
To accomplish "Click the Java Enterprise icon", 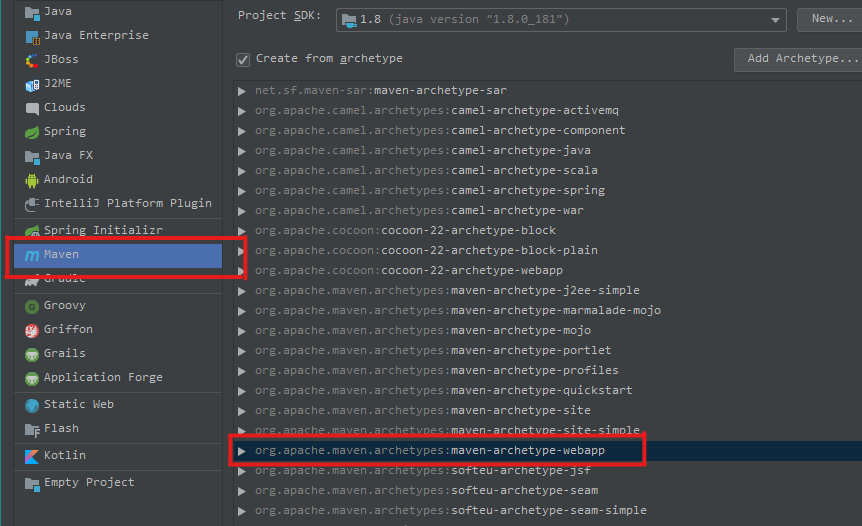I will (32, 37).
